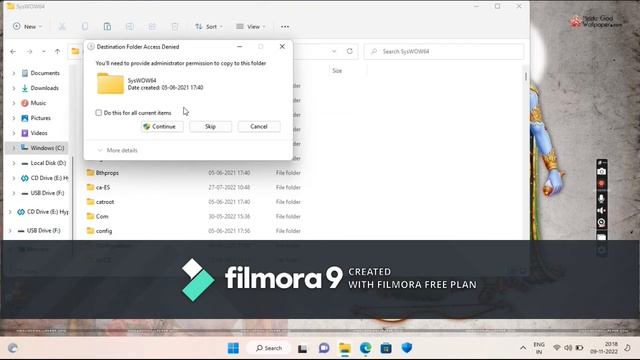Open the notifications bell icon
The image size is (640, 360).
click(627, 348)
